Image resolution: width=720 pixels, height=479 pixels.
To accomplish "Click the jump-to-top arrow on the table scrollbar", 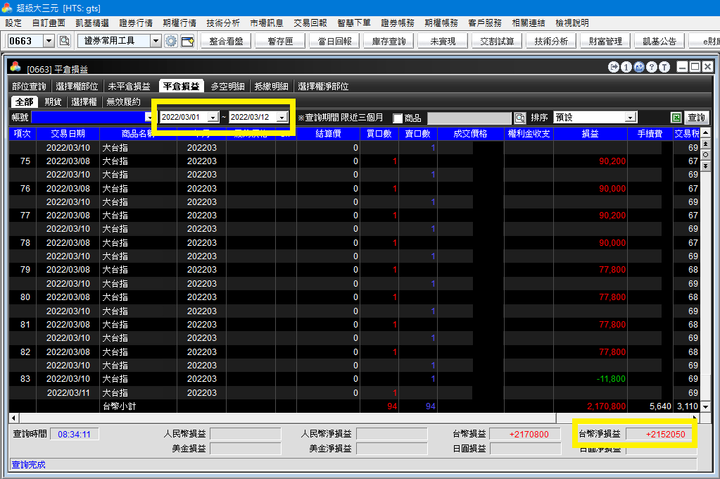I will coord(706,144).
